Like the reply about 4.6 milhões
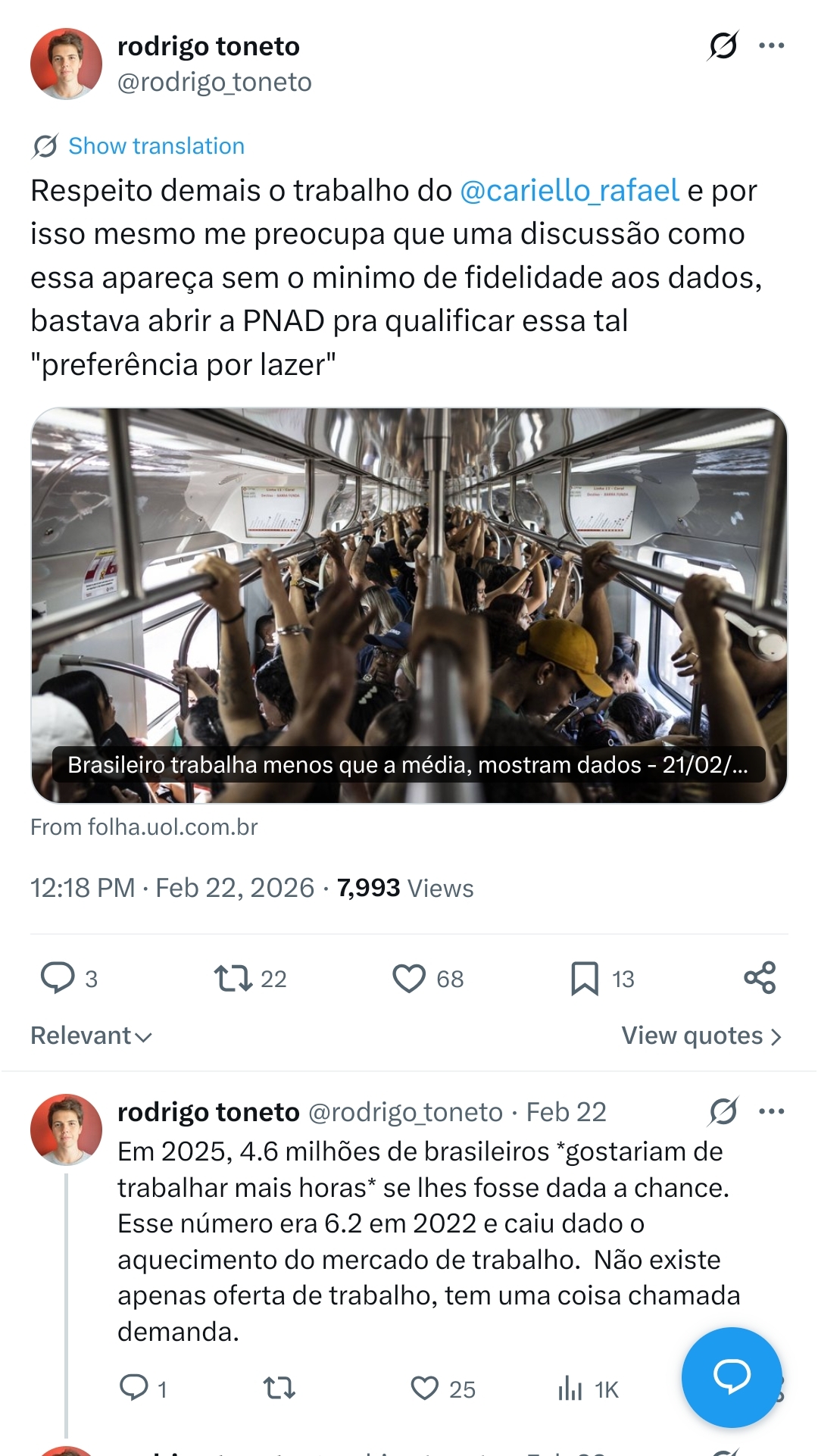Screen dimensions: 818x1456 [425, 1388]
